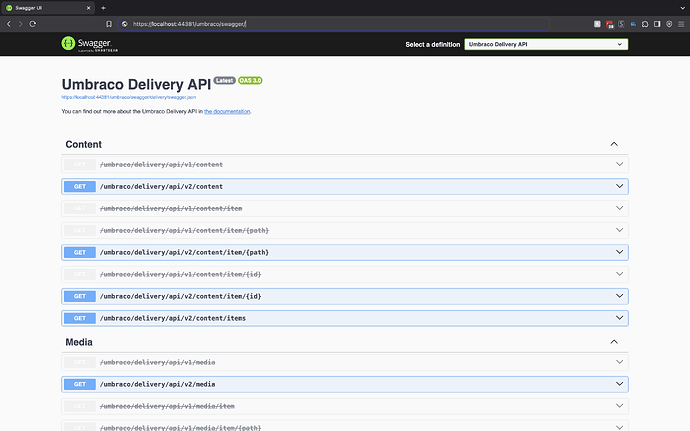Viewport: 690px width, 431px height.
Task: Go forward in browser history
Action: [20, 24]
